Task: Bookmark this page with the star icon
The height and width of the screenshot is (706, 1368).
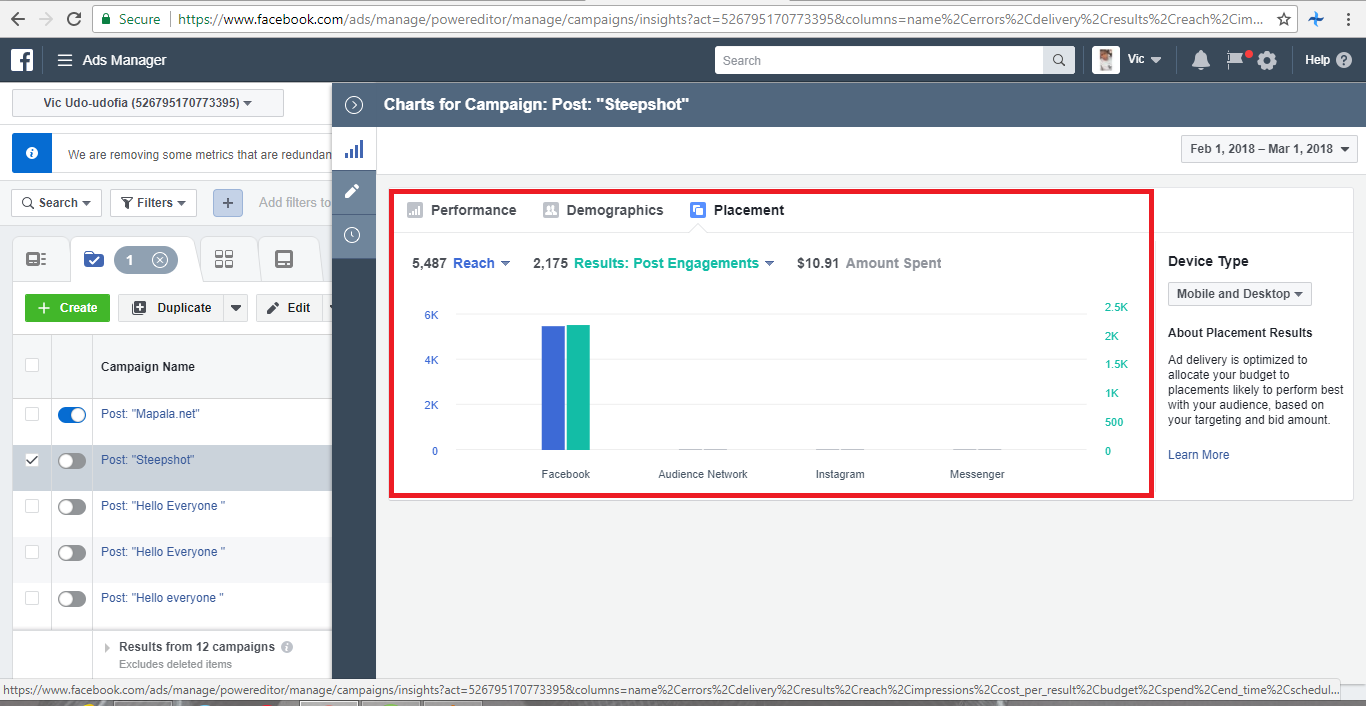Action: [1284, 19]
